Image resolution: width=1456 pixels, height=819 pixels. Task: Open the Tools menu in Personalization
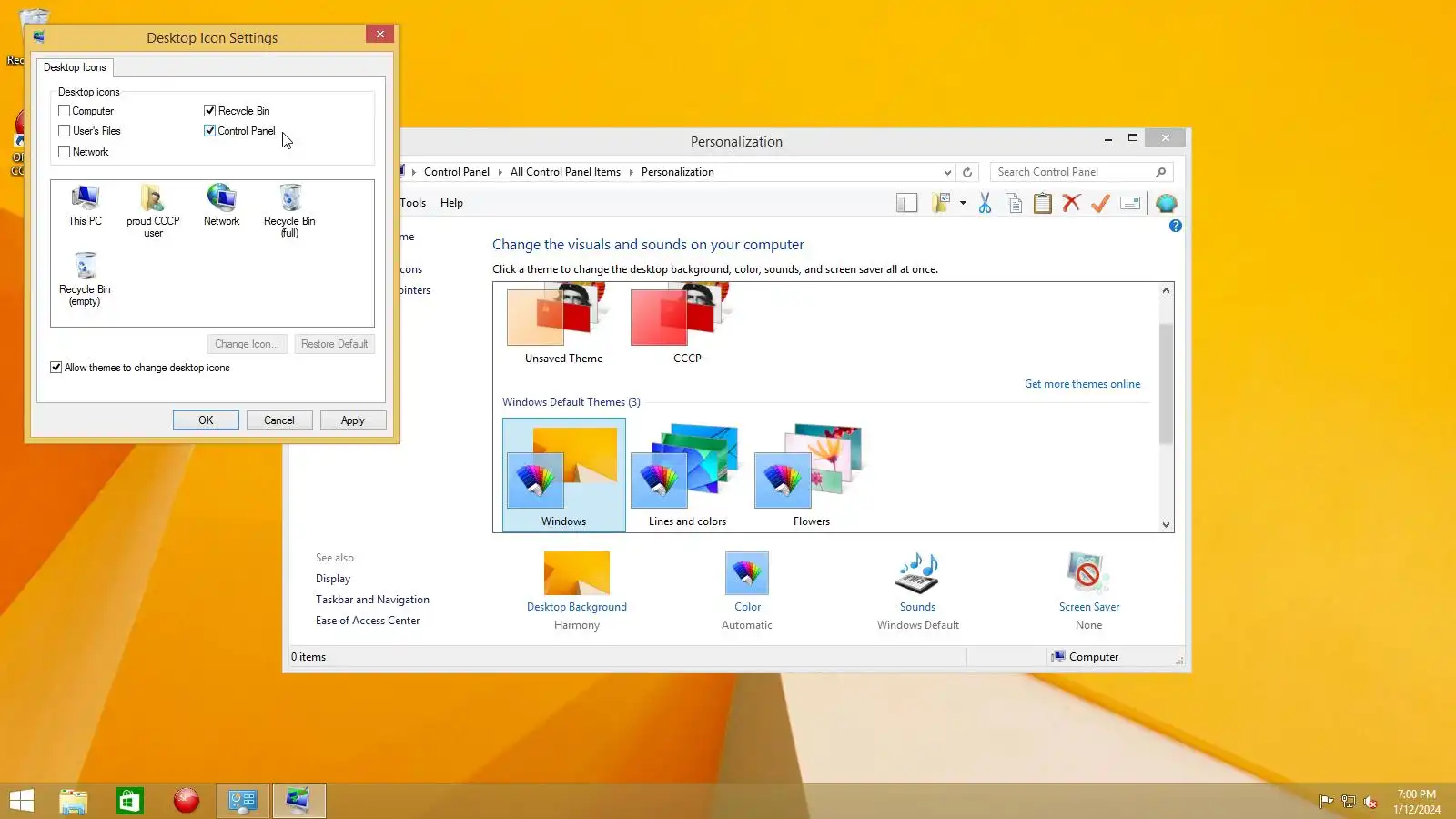[x=412, y=203]
